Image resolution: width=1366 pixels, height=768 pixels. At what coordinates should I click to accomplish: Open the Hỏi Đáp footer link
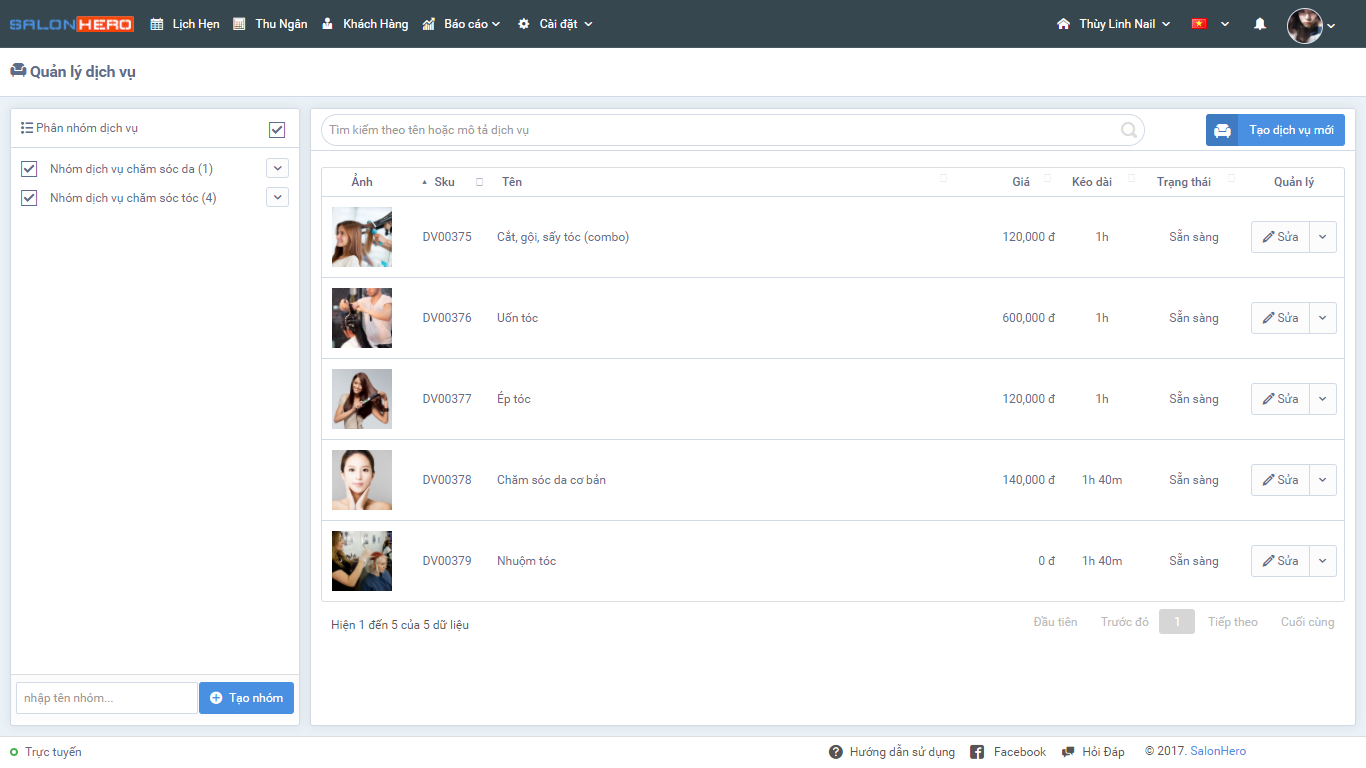tap(1103, 752)
